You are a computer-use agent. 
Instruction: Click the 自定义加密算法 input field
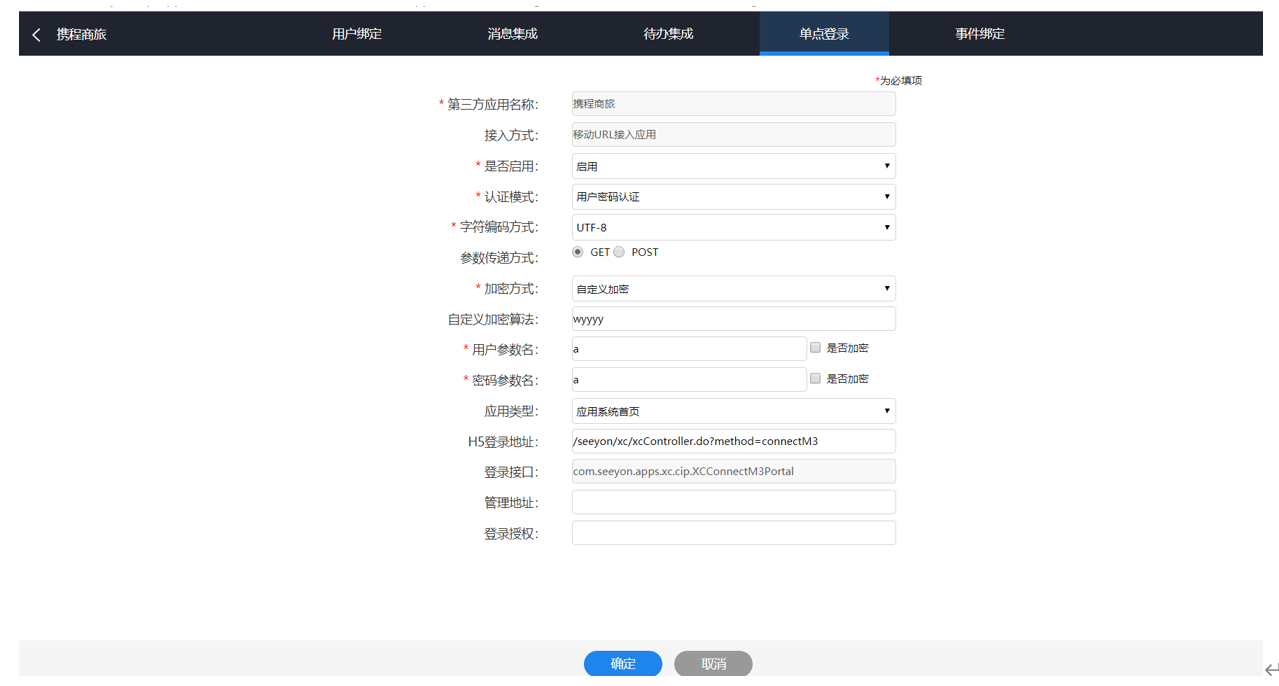[x=733, y=319]
